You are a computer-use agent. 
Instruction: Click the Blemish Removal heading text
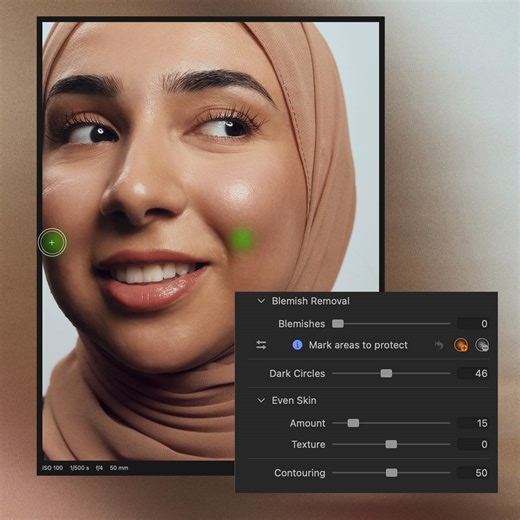pos(311,301)
